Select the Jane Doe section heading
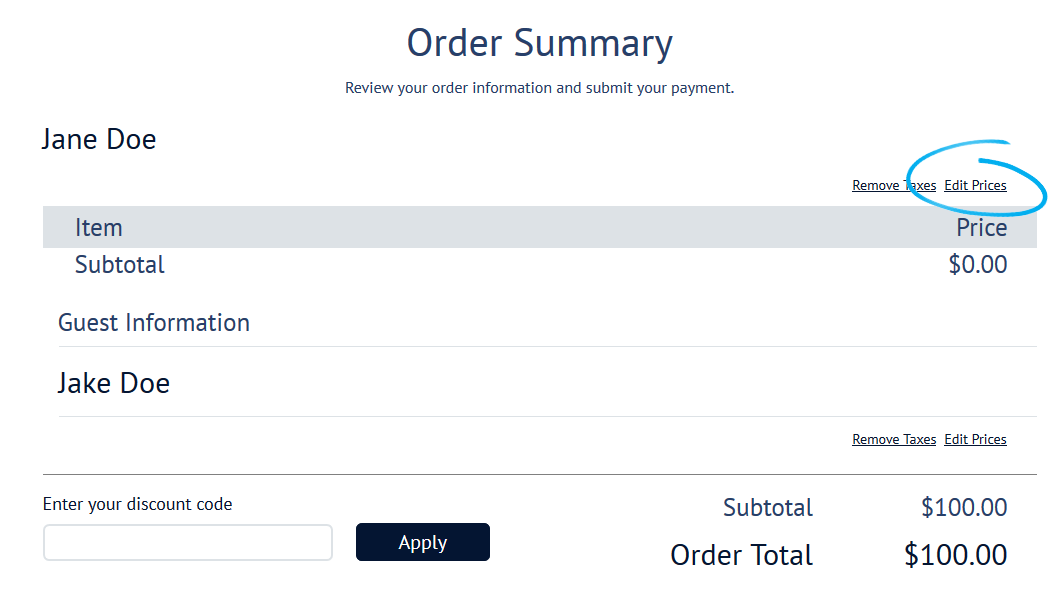 click(x=98, y=139)
